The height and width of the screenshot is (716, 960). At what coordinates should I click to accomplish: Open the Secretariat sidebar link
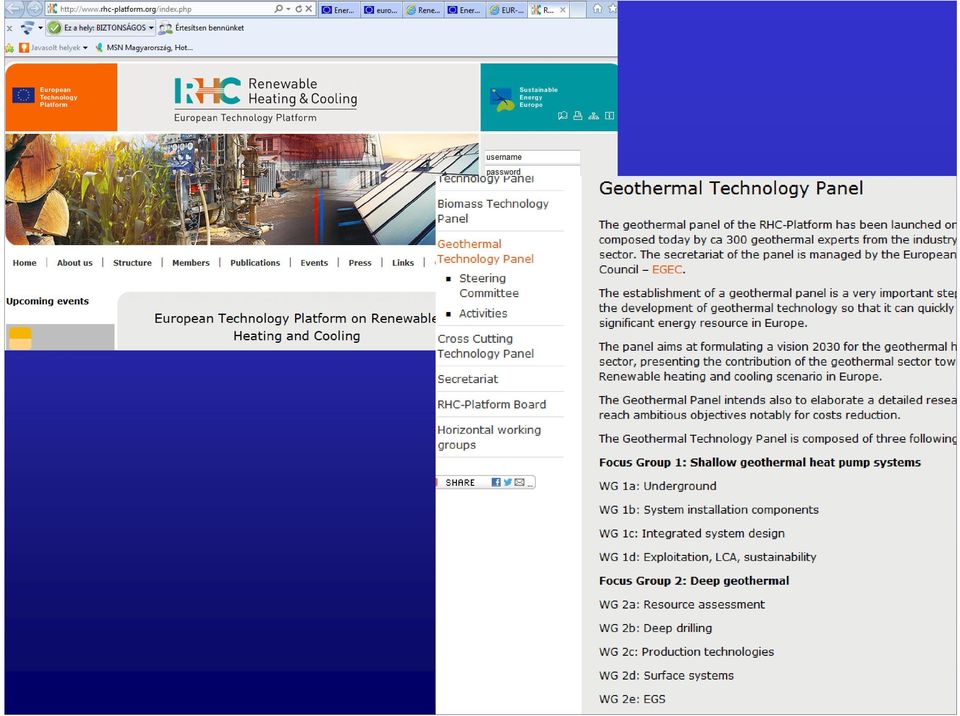tap(468, 379)
